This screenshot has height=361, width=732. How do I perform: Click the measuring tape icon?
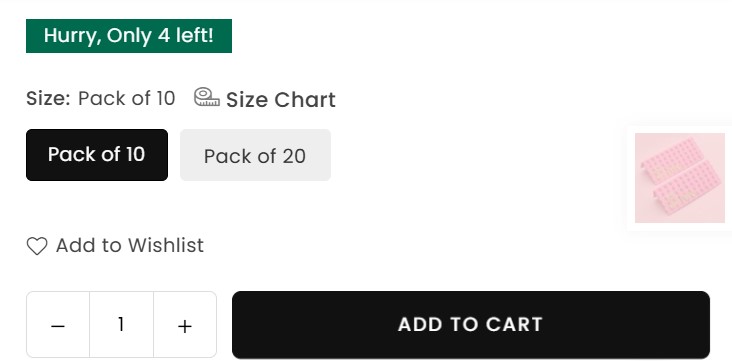pos(207,97)
